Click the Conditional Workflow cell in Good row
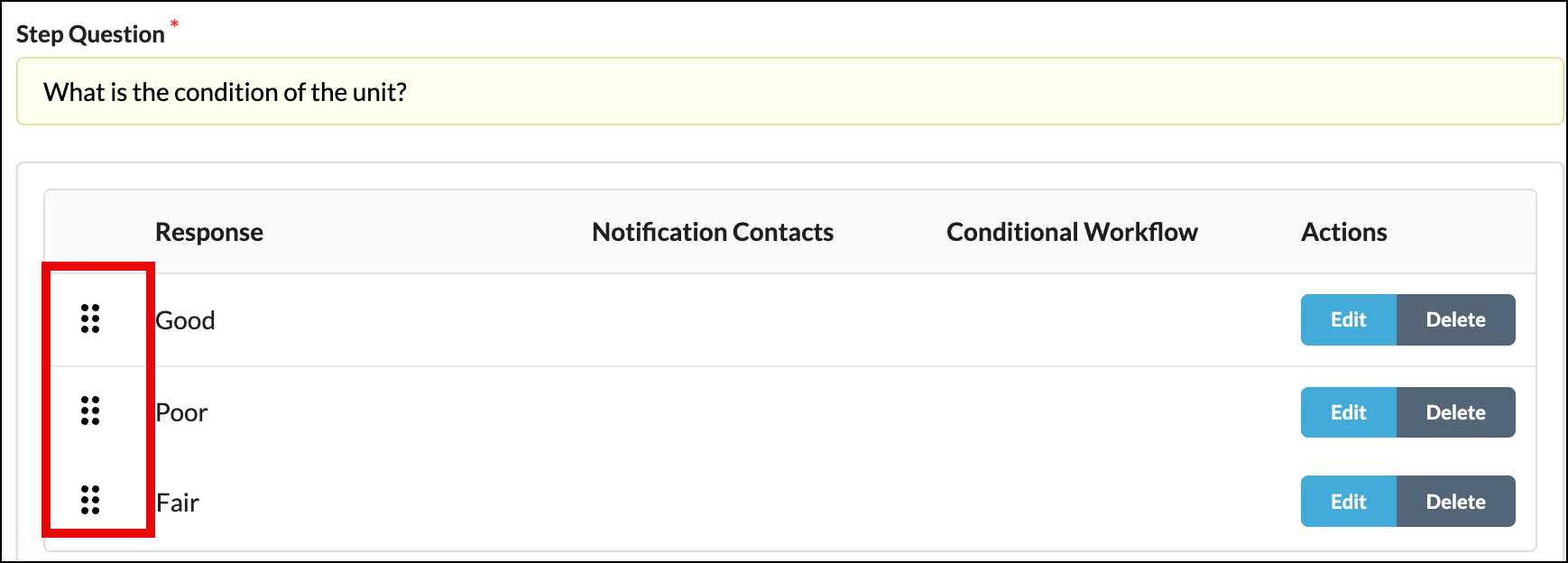 pos(1072,320)
